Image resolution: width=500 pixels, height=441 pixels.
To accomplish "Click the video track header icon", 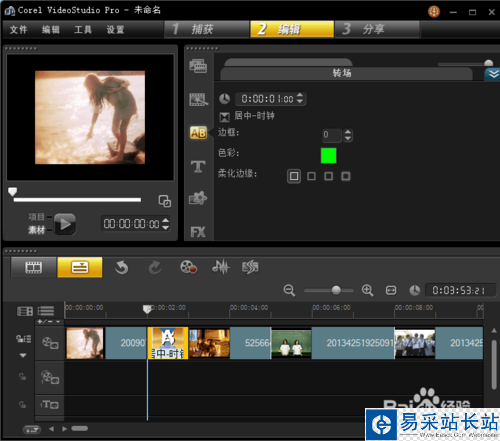I will pos(50,343).
